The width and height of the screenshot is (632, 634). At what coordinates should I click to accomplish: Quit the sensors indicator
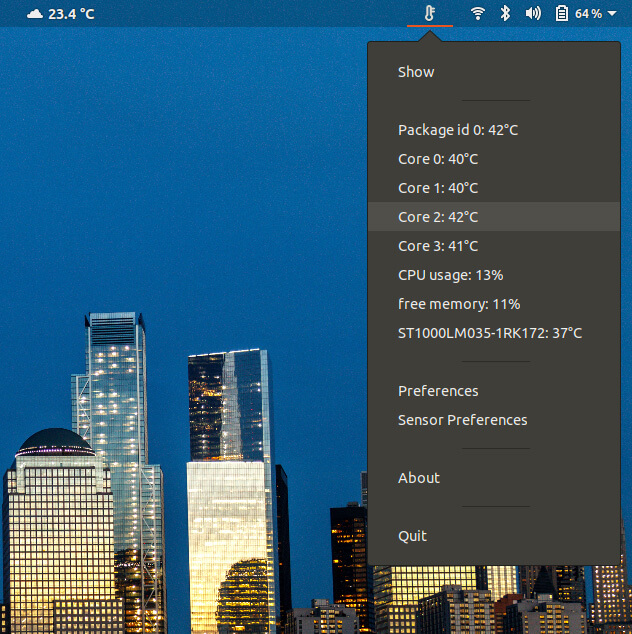pyautogui.click(x=494, y=536)
